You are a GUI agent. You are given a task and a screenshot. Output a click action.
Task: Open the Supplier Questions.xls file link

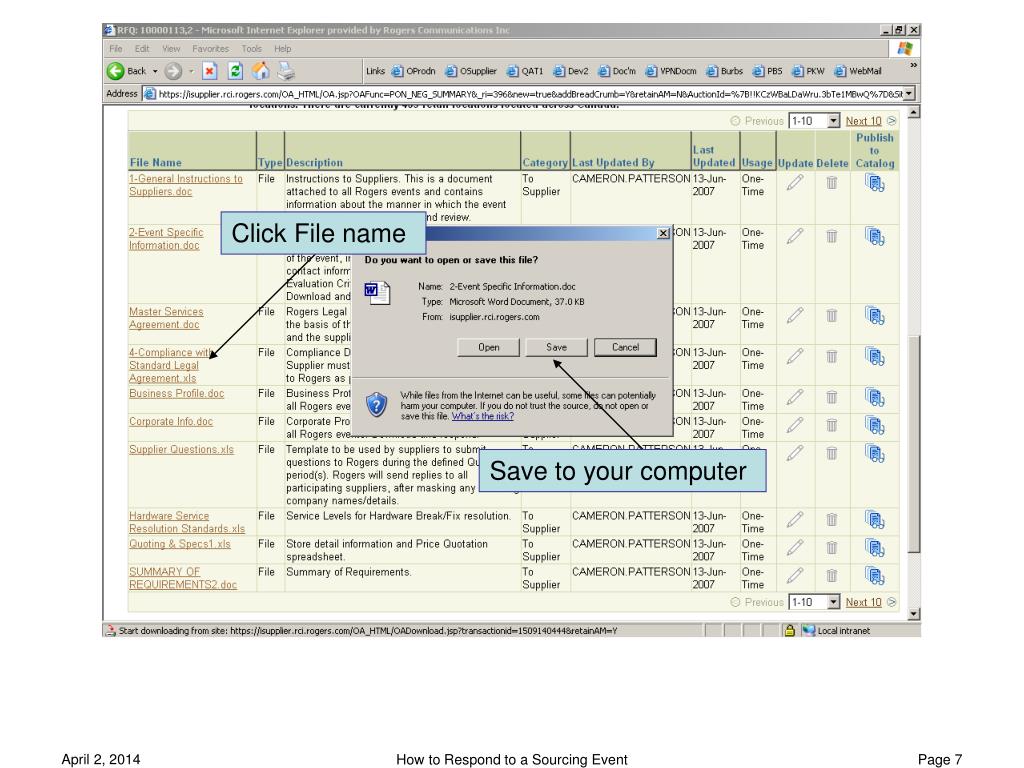[x=181, y=449]
